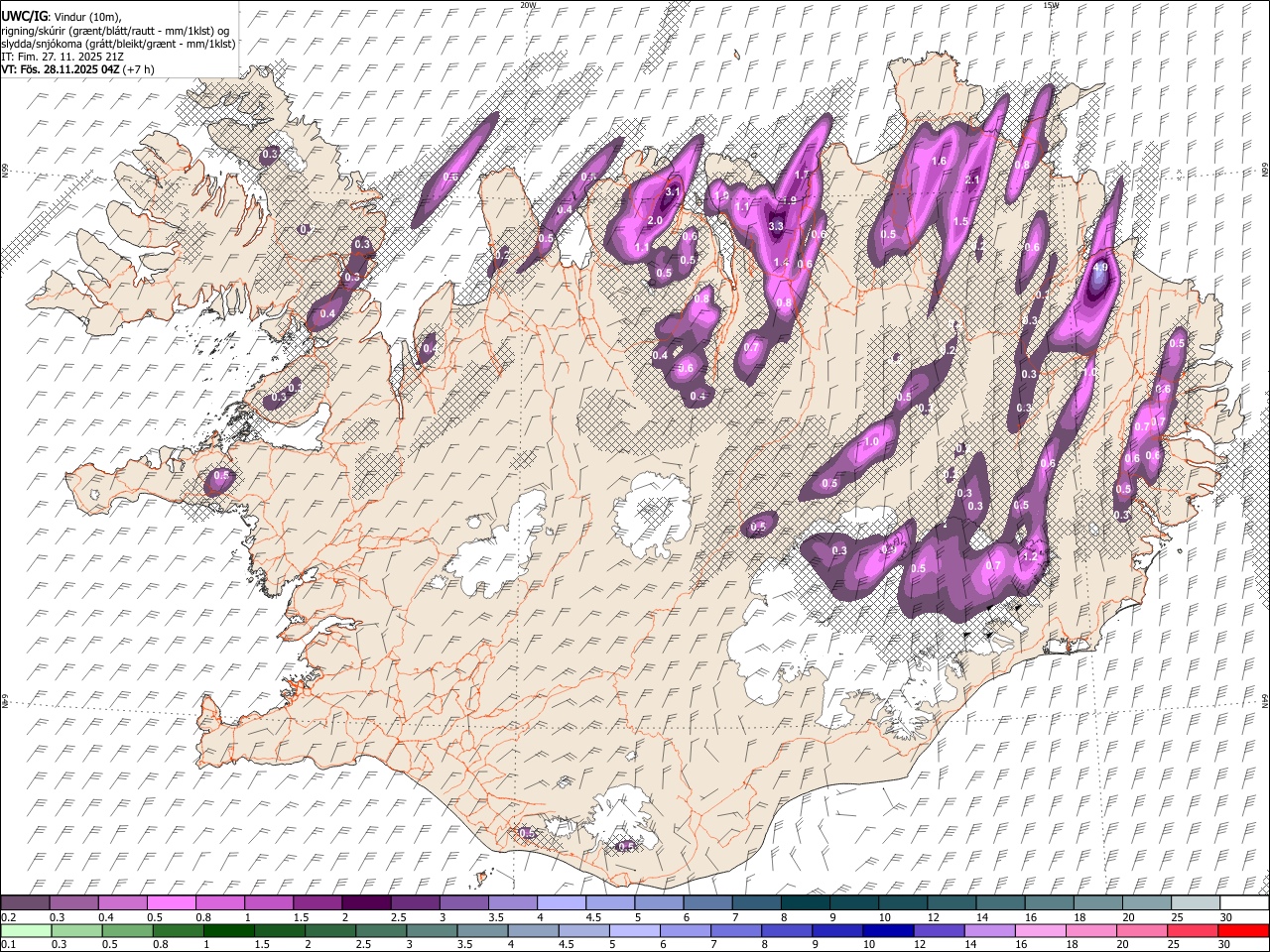
Task: Click the '2.1' snowfall value in the northeast
Action: click(x=972, y=179)
